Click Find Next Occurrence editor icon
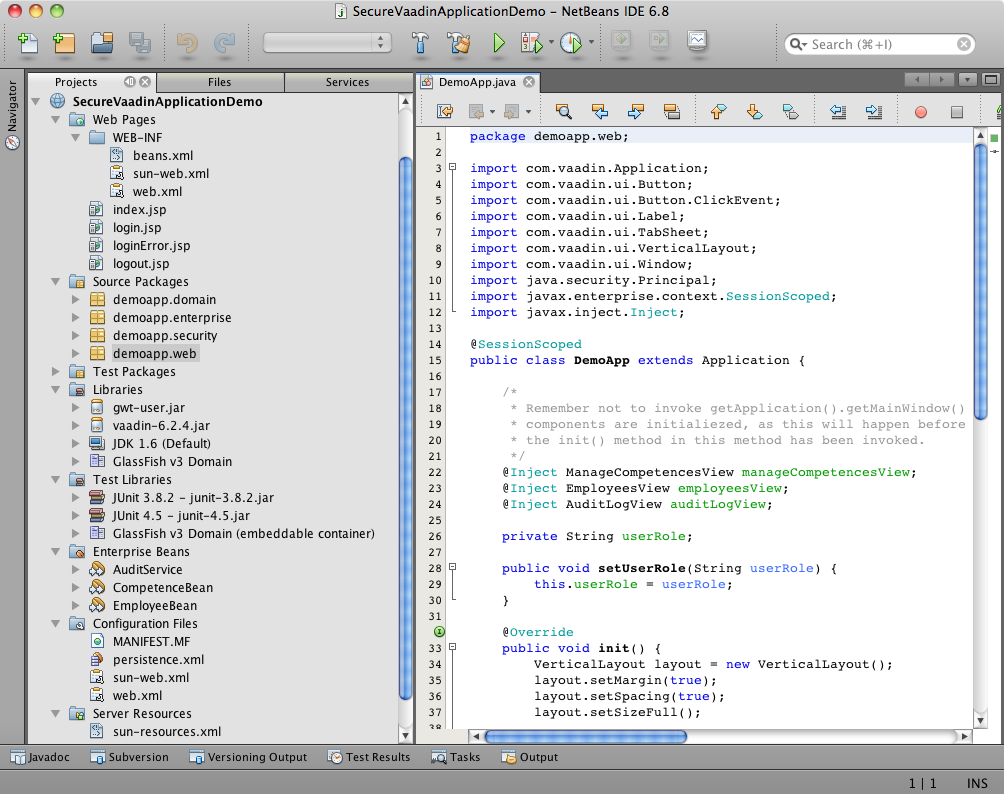The height and width of the screenshot is (794, 1004). (x=635, y=111)
